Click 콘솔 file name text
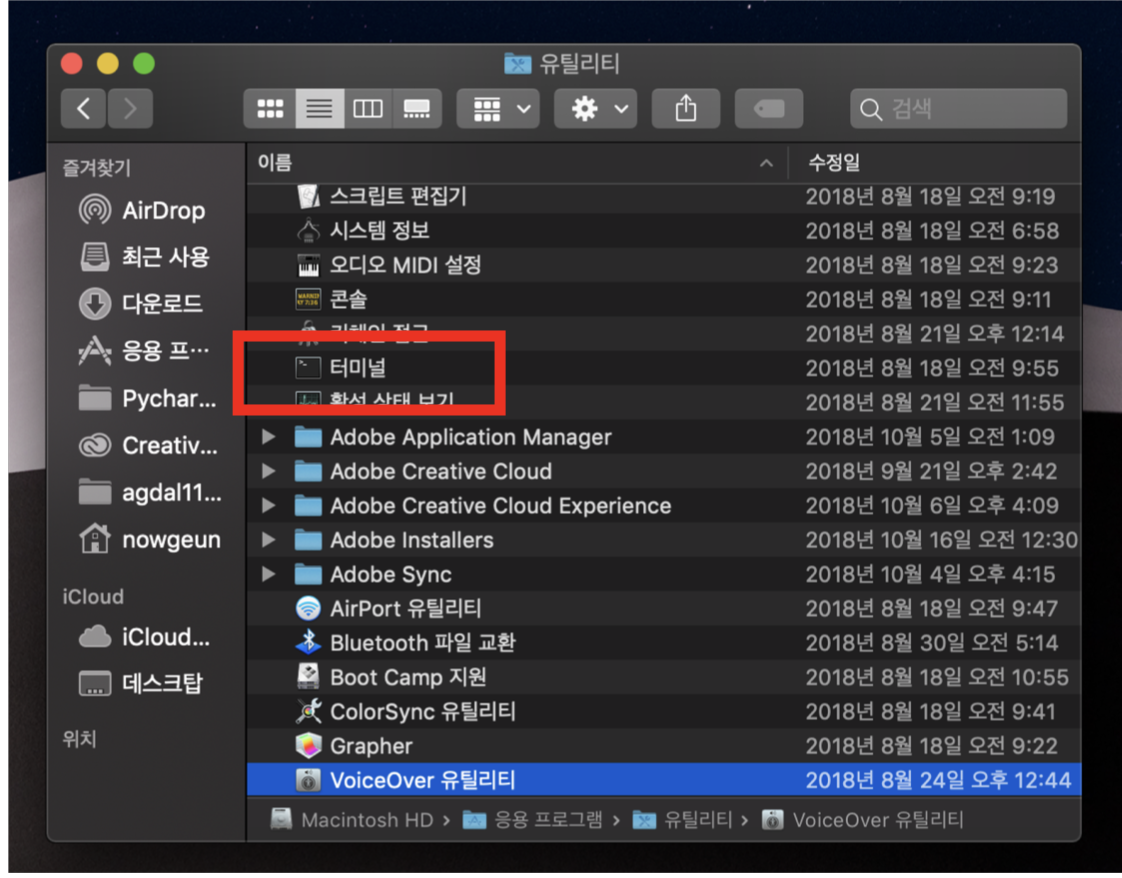This screenshot has width=1122, height=878. 348,299
